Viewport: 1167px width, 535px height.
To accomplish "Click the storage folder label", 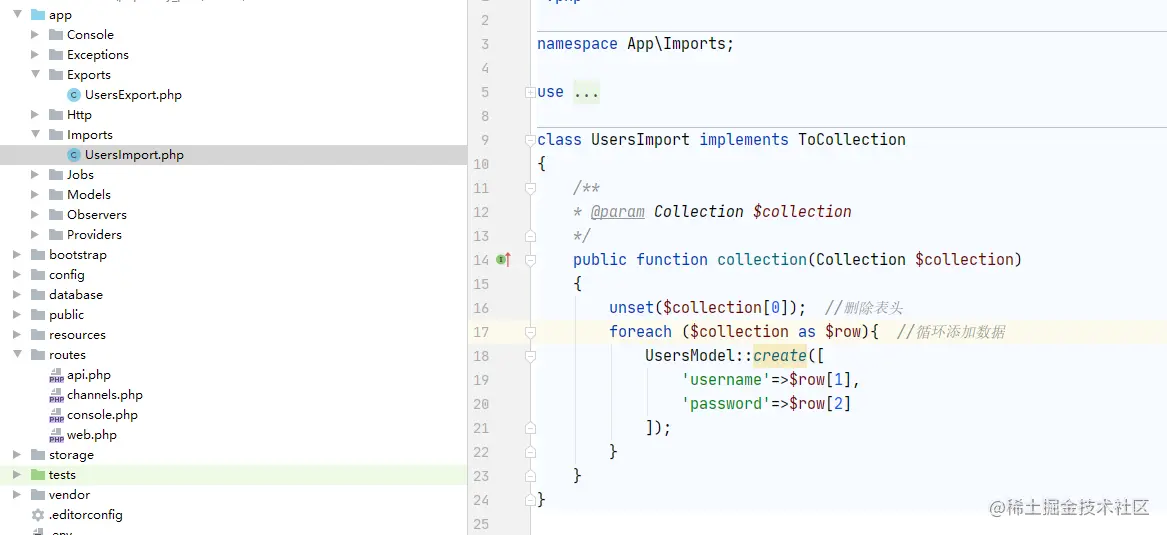I will pyautogui.click(x=71, y=455).
